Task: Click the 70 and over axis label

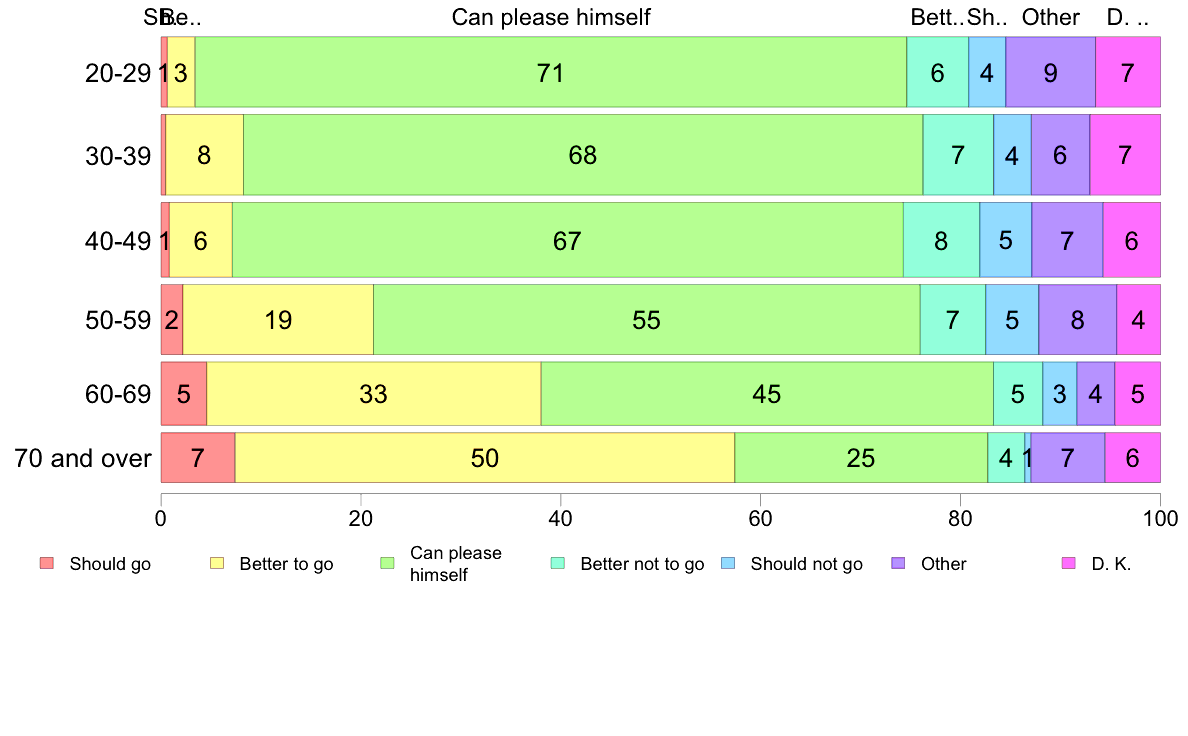Action: point(83,458)
